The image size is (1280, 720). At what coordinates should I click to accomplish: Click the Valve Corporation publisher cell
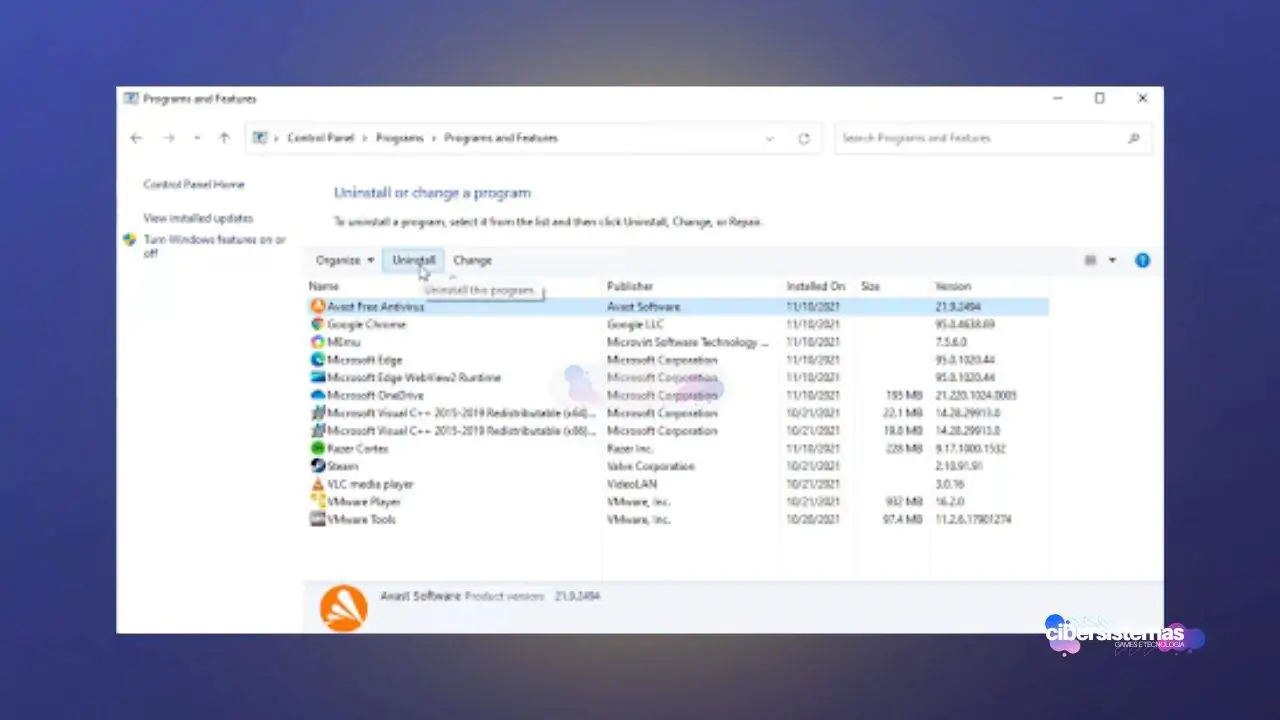click(x=650, y=466)
